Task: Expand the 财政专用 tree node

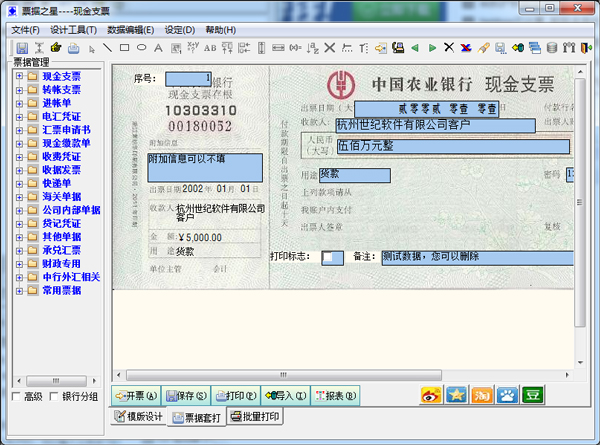Action: tap(20, 263)
